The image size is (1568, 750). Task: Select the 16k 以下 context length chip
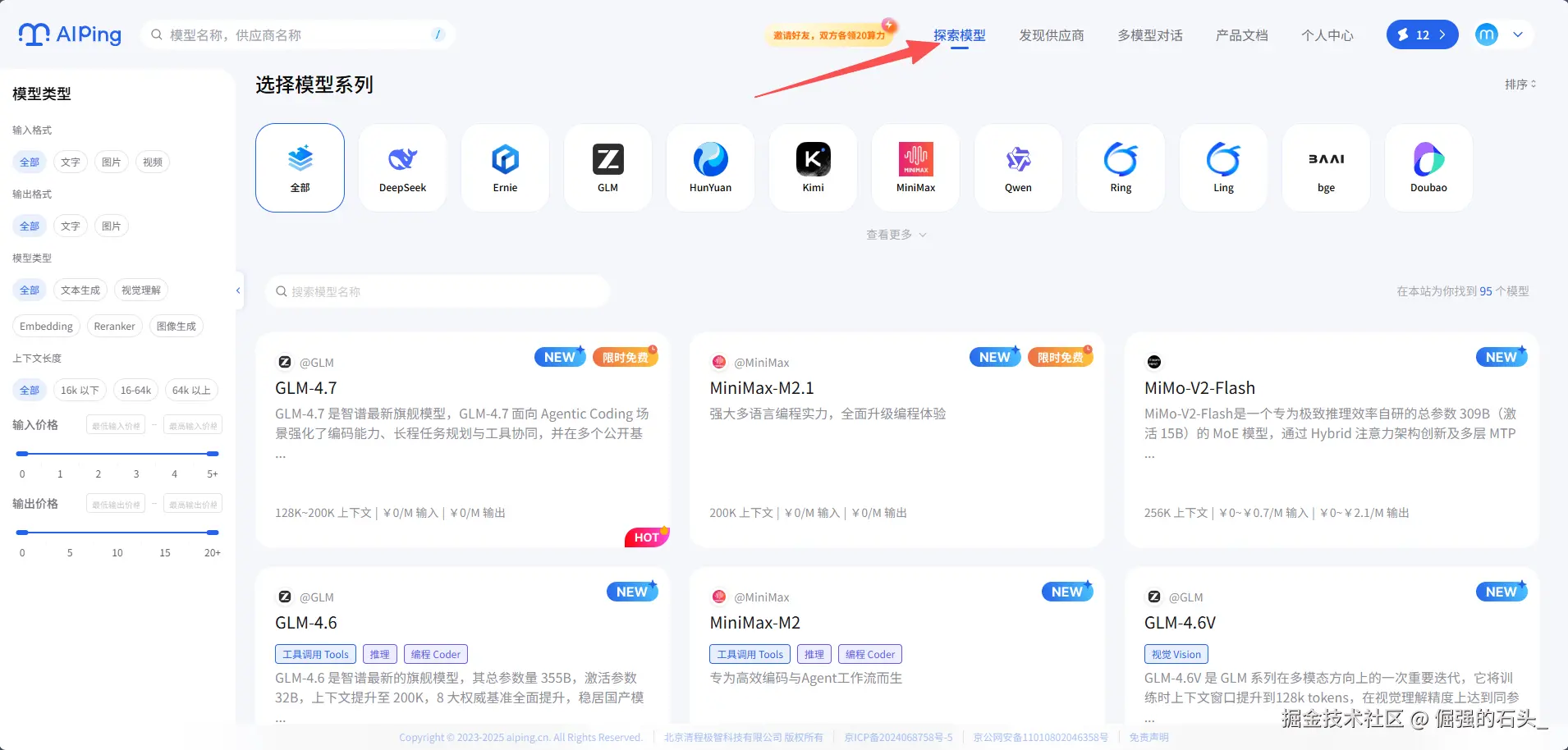(x=80, y=390)
